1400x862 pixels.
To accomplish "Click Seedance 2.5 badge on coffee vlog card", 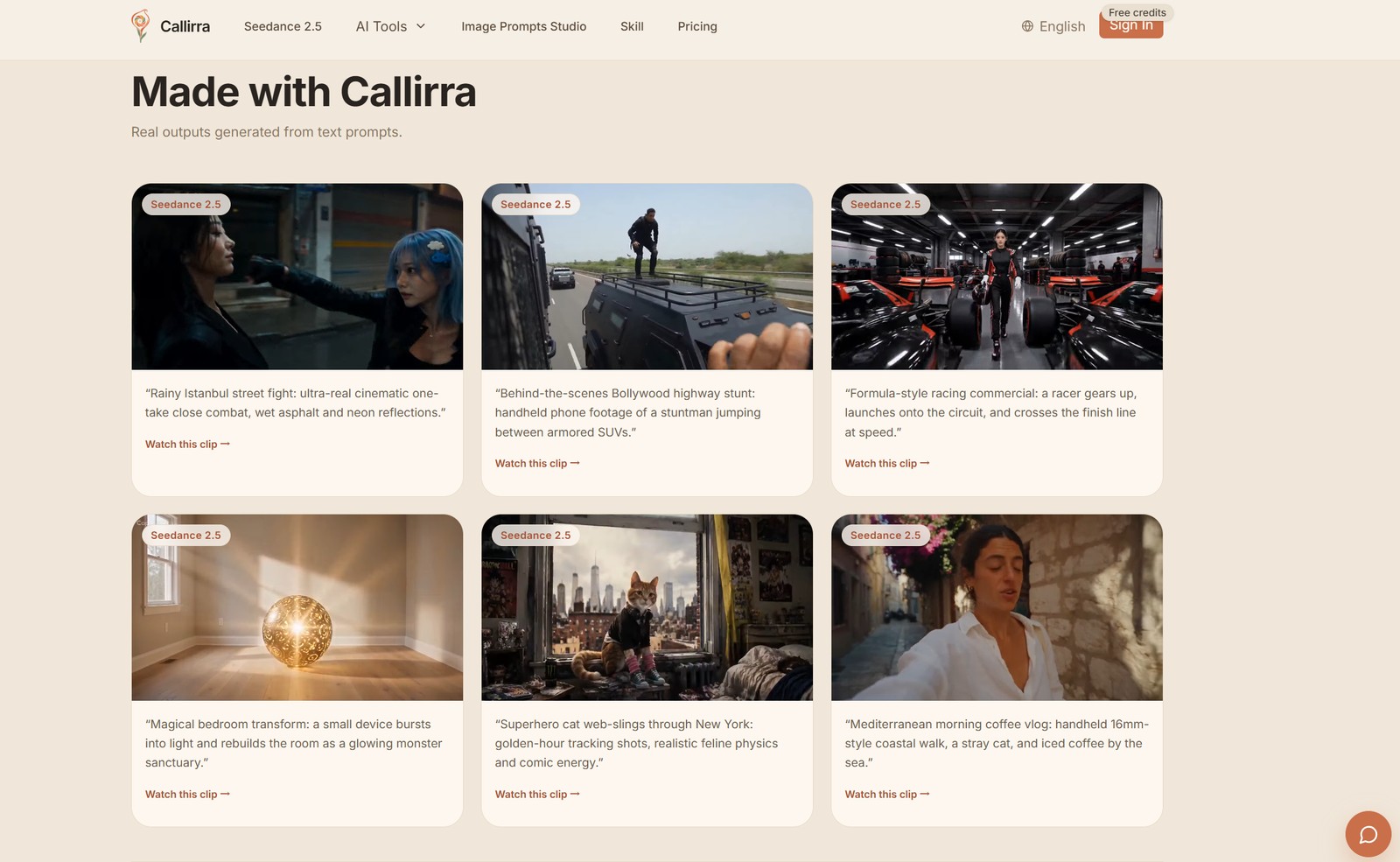I will click(x=885, y=536).
